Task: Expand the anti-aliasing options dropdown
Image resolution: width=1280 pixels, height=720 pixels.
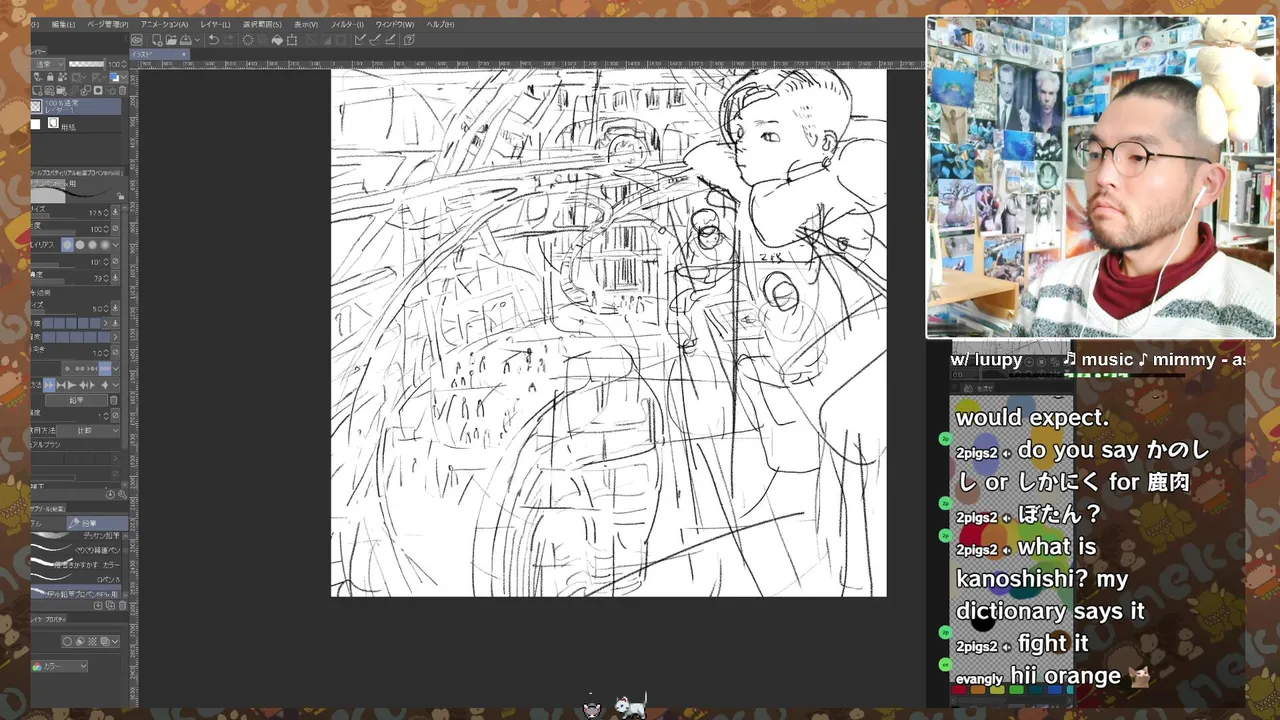Action: click(x=115, y=245)
